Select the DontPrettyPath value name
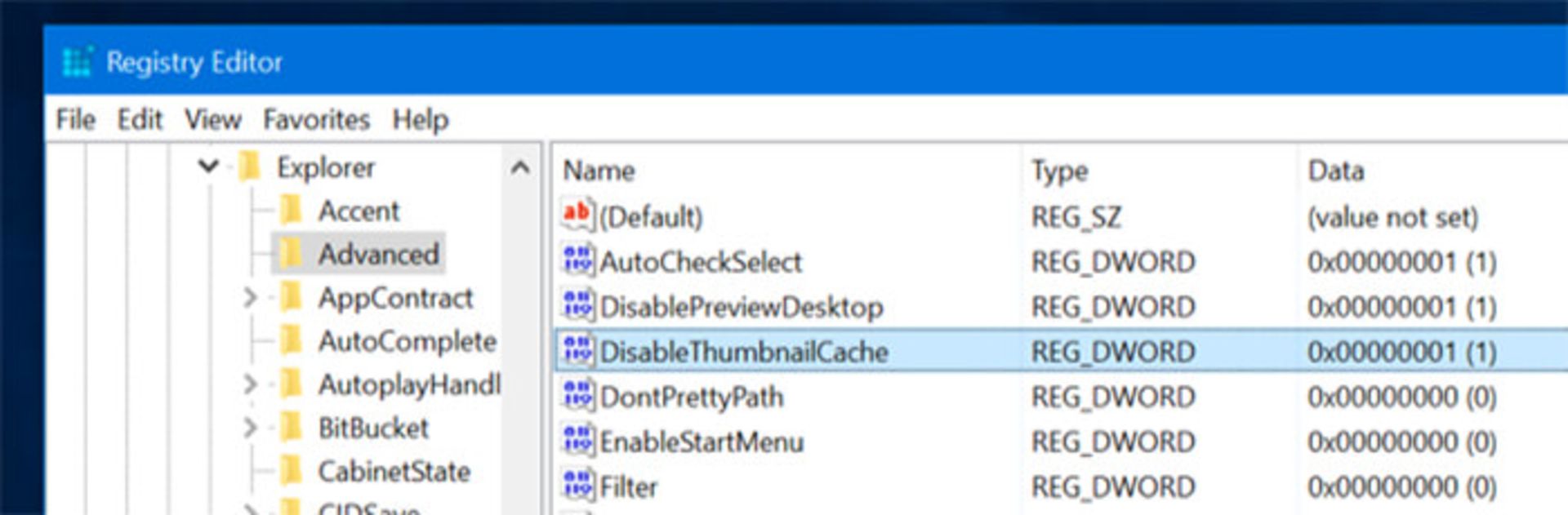 point(692,397)
